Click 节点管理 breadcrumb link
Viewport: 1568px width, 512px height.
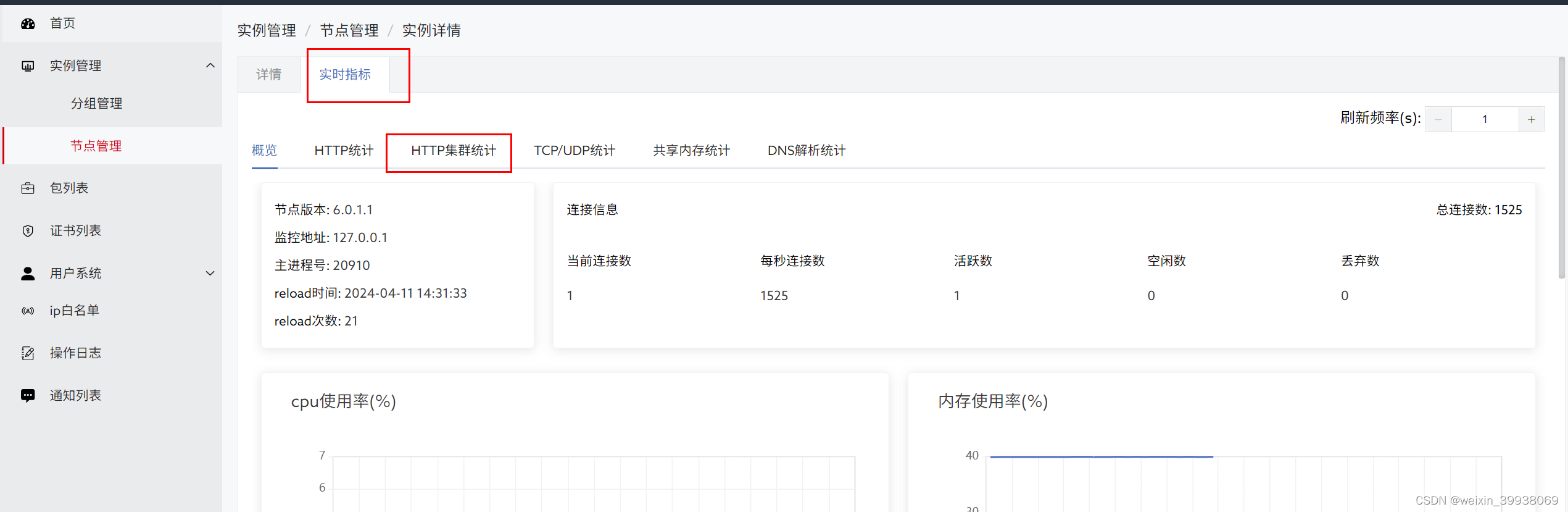point(349,30)
